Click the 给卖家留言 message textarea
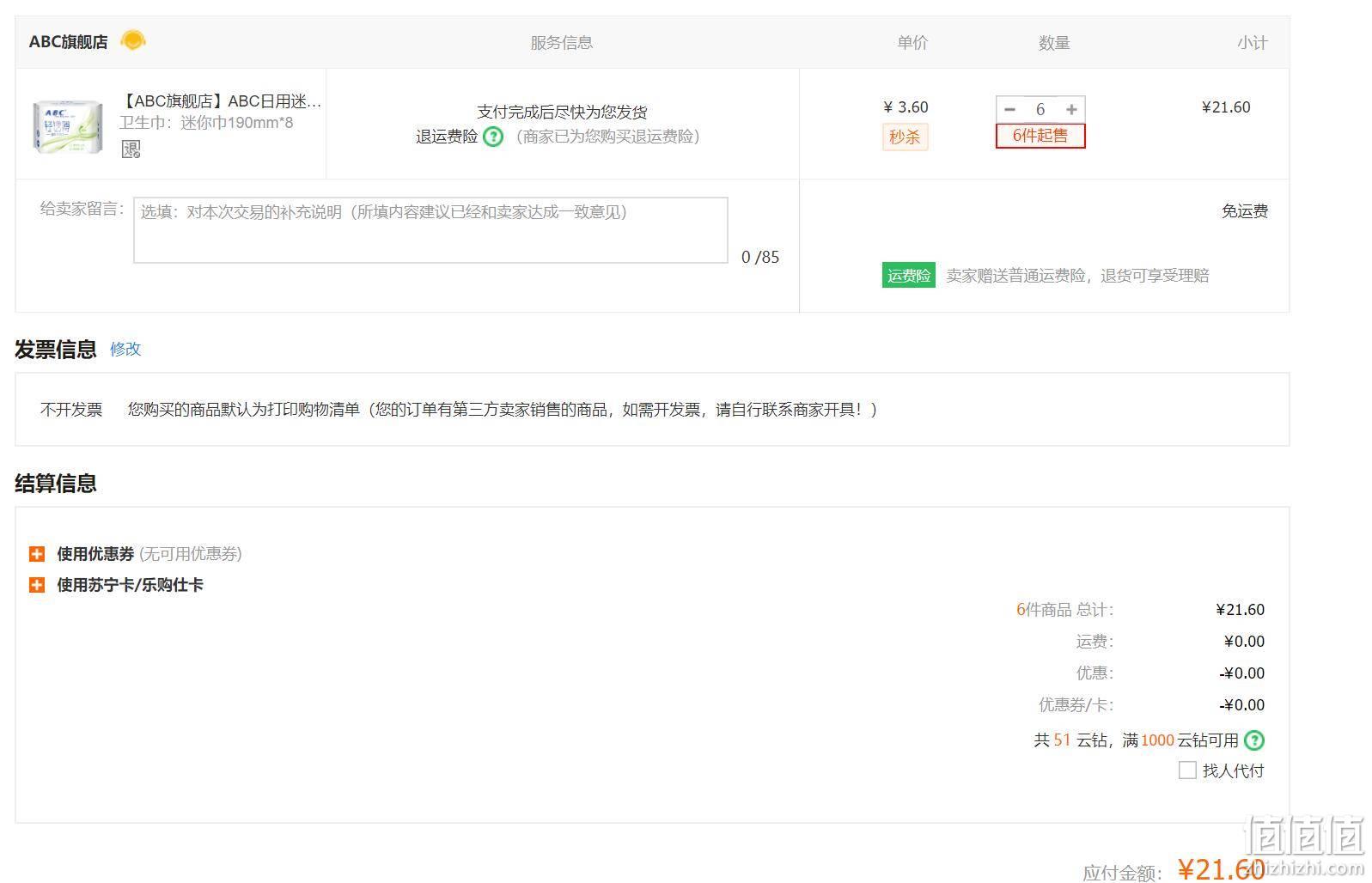The height and width of the screenshot is (883, 1372). [430, 230]
